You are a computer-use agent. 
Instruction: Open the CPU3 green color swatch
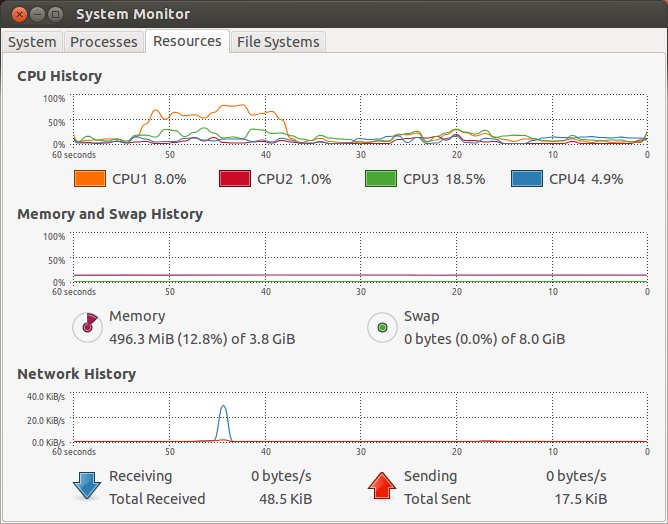(x=381, y=179)
